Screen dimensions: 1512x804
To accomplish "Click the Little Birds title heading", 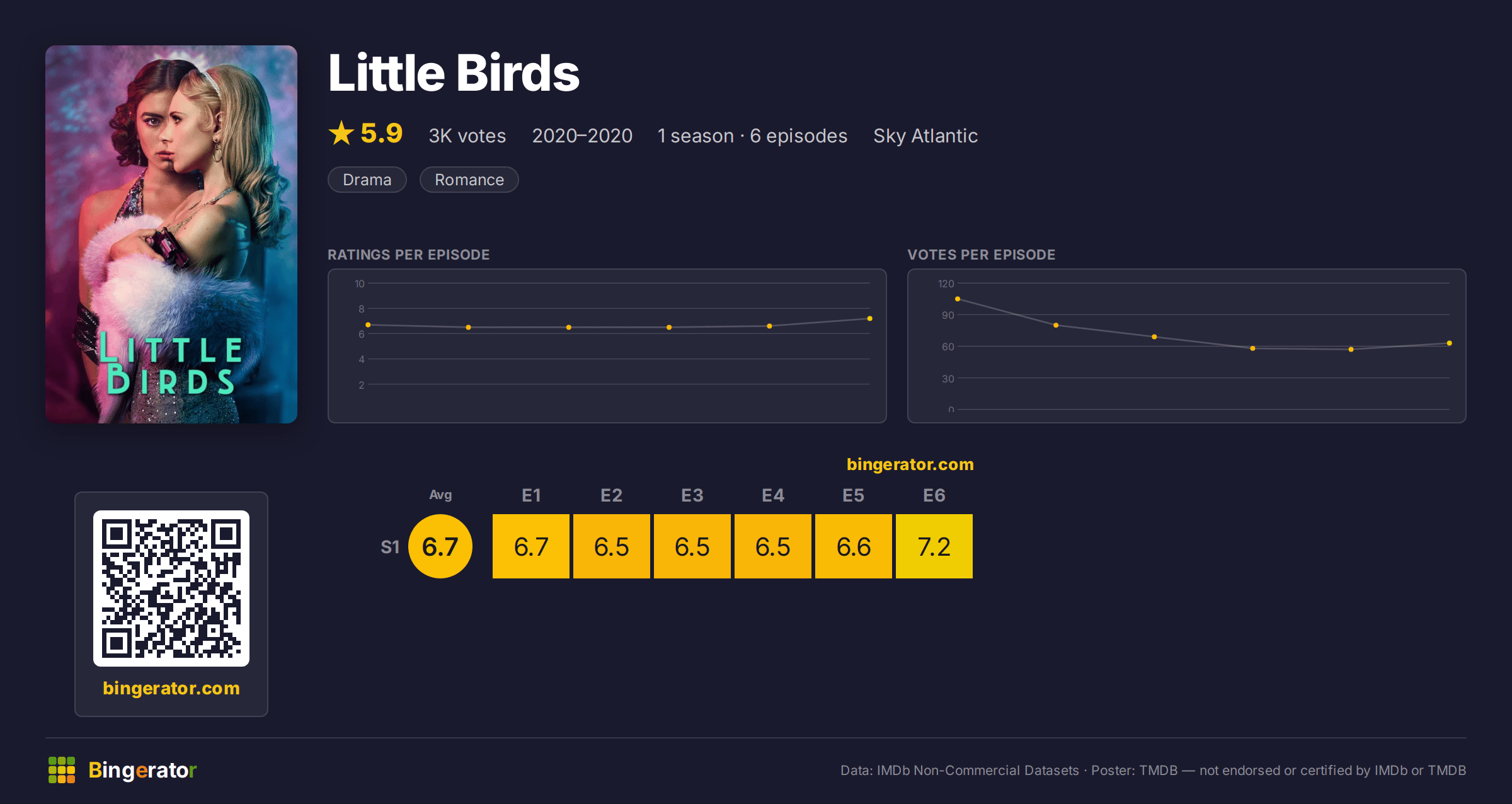I will pyautogui.click(x=454, y=73).
